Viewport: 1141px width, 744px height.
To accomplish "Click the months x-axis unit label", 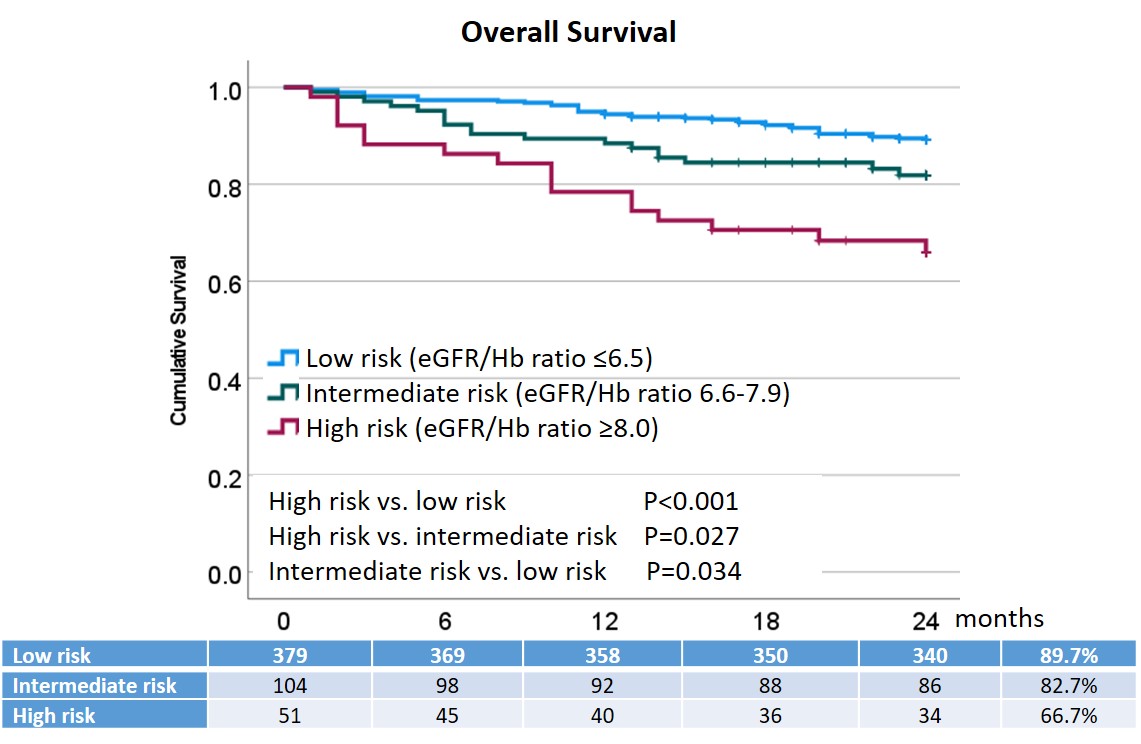I will [x=999, y=618].
